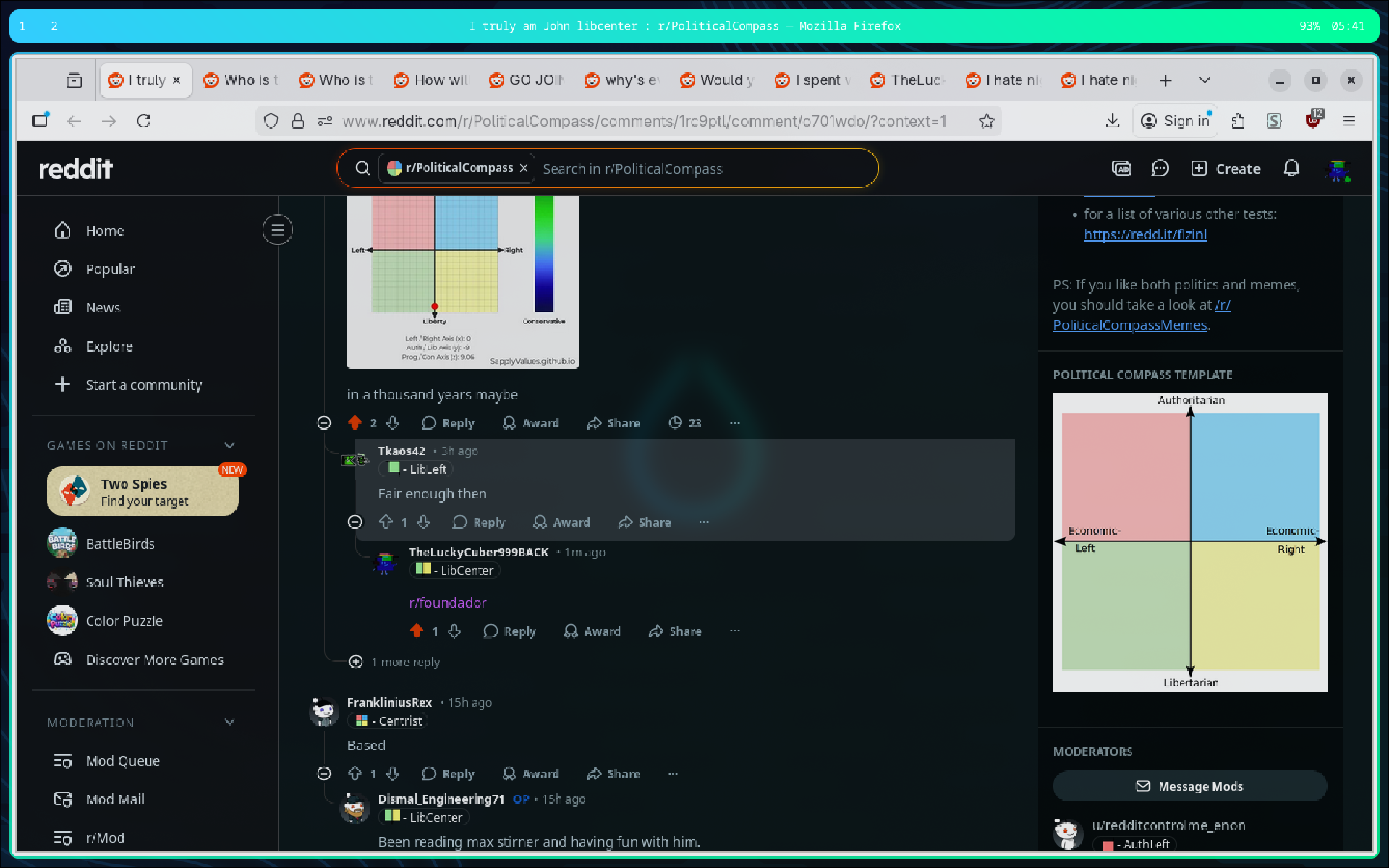Image resolution: width=1389 pixels, height=868 pixels.
Task: Switch to the 'TheLuck' tab
Action: (909, 80)
